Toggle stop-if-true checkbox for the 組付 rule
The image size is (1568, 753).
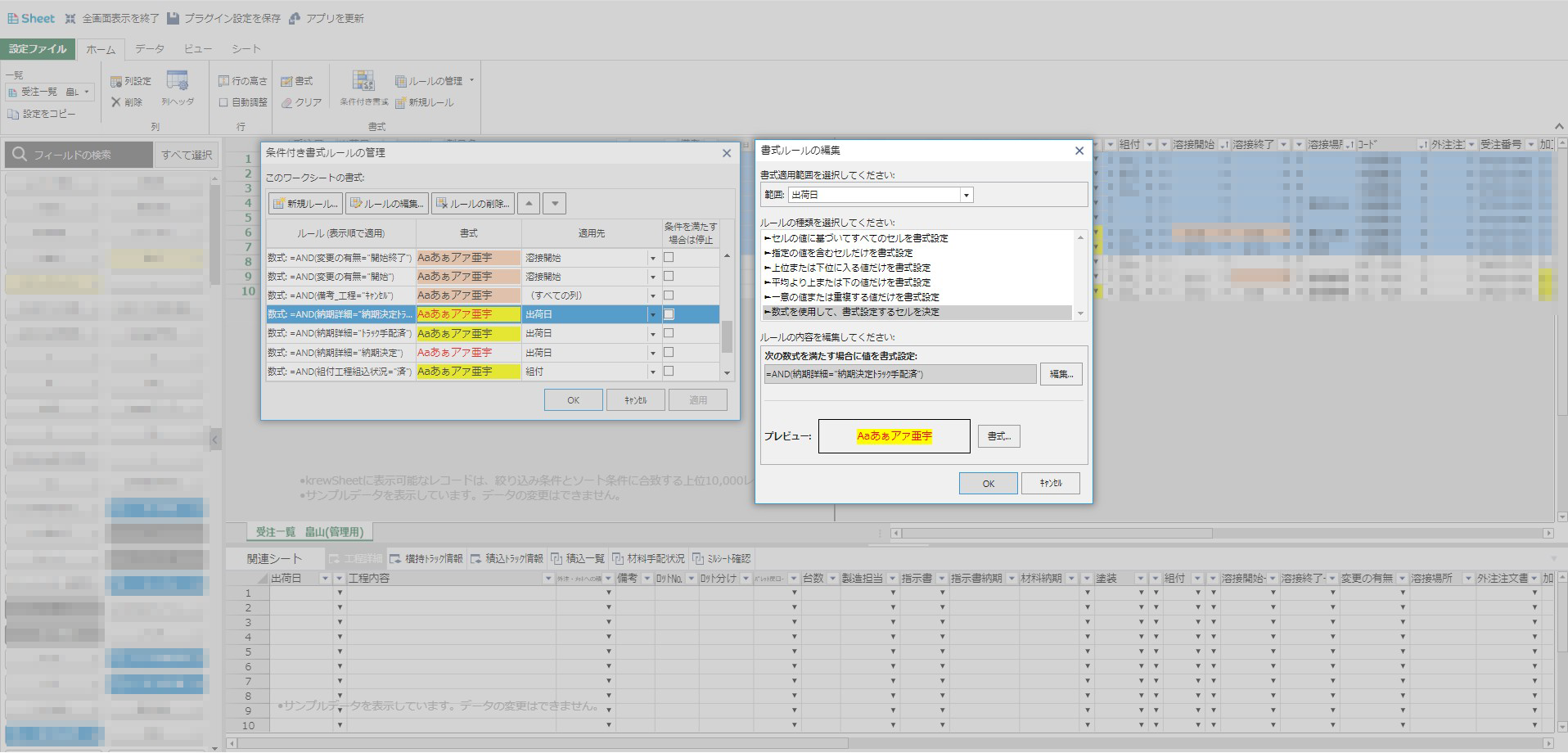(669, 372)
